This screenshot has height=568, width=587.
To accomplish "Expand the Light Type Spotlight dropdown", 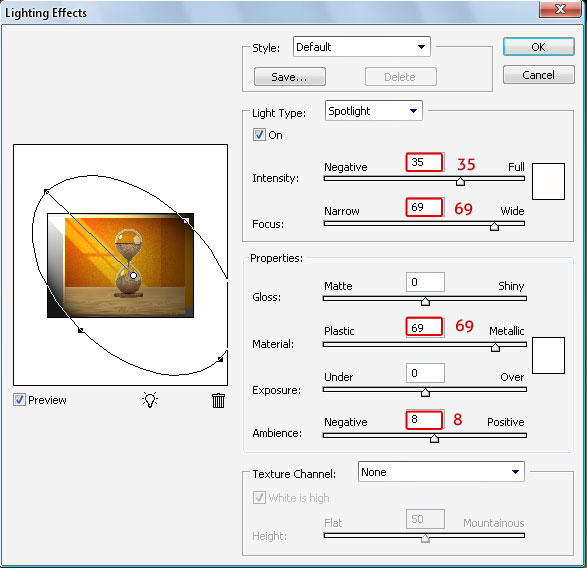I will tap(374, 110).
